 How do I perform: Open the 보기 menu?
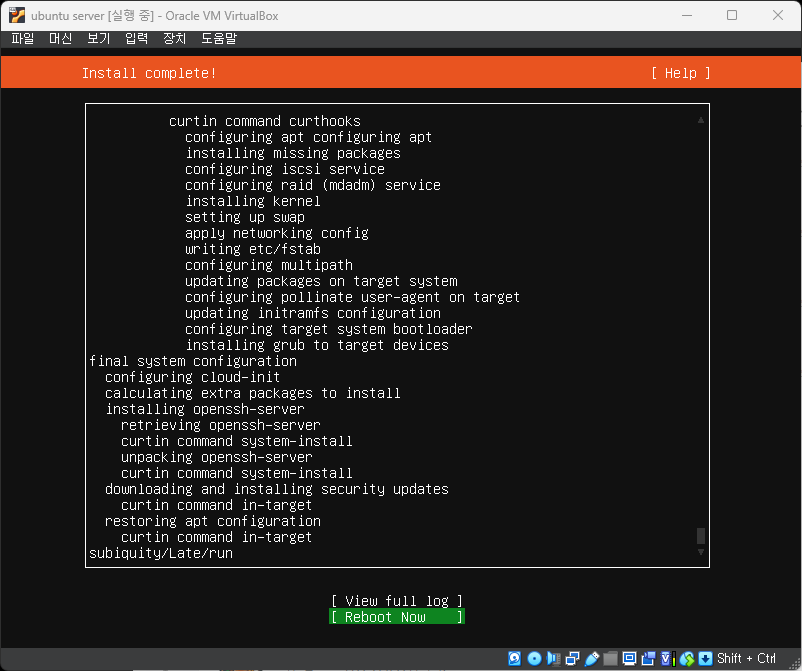pos(98,38)
